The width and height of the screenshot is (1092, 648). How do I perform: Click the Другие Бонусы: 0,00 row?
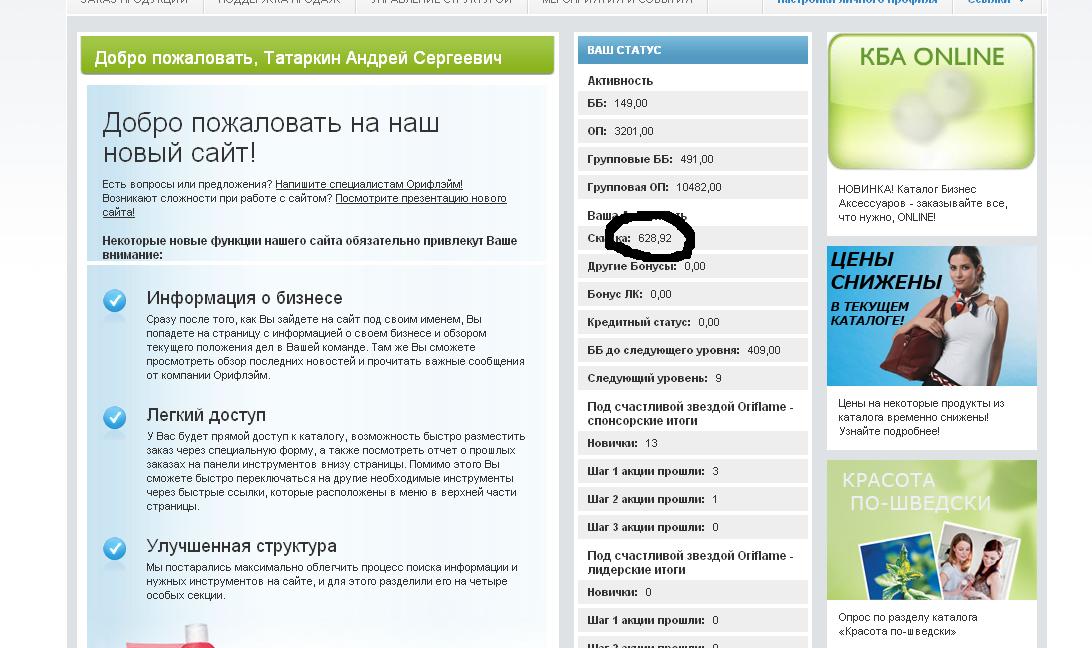pos(693,266)
